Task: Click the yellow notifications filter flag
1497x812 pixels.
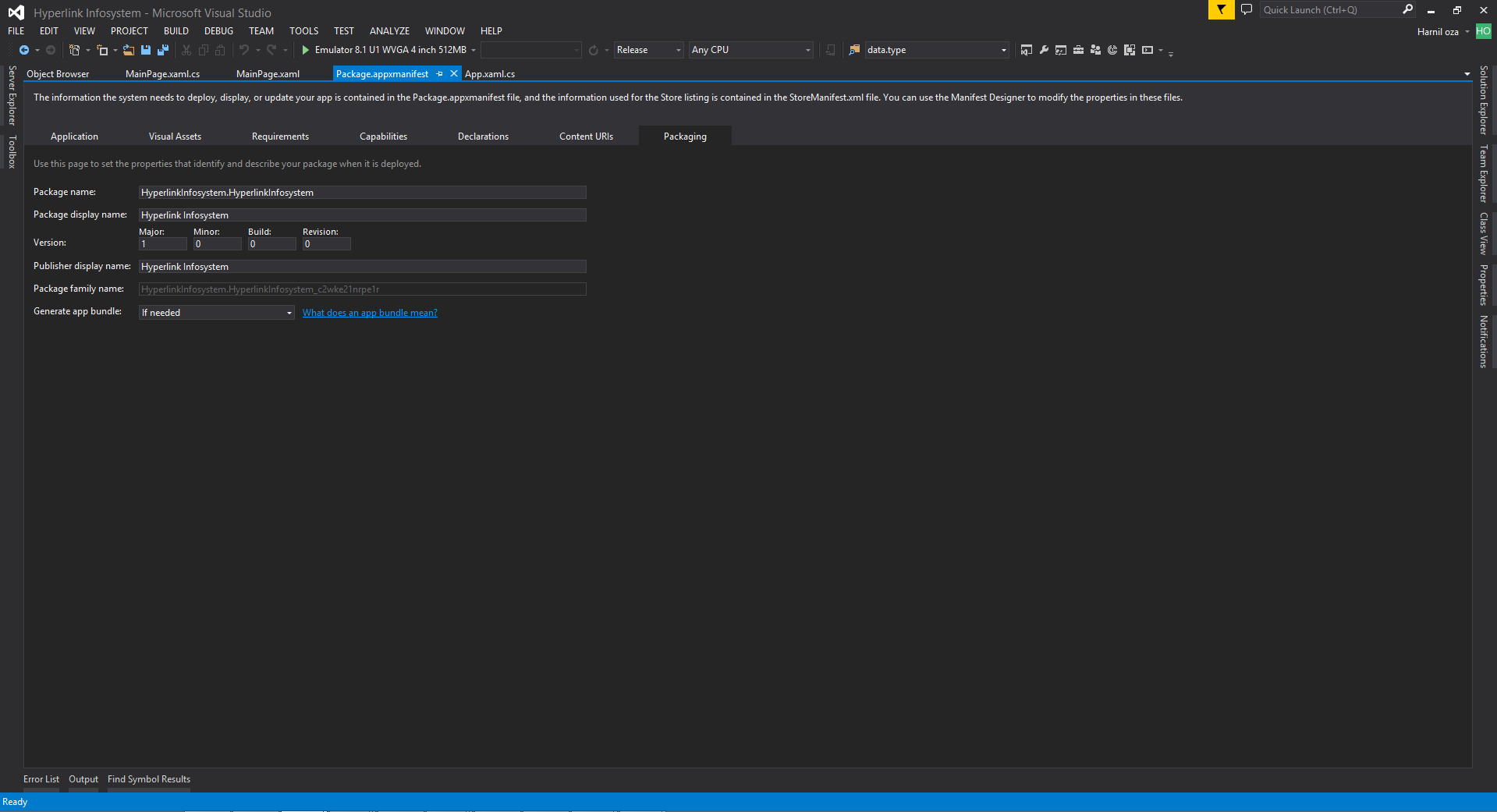Action: pyautogui.click(x=1221, y=10)
